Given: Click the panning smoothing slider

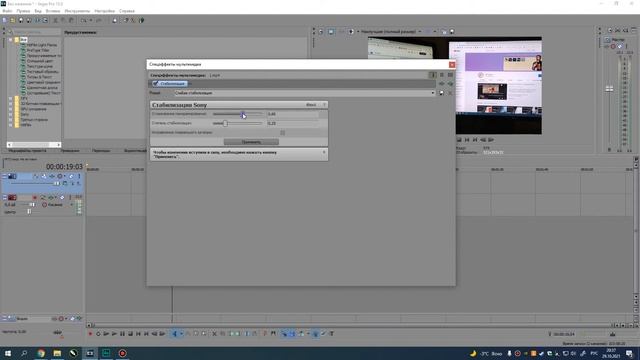Looking at the screenshot, I should coord(238,114).
